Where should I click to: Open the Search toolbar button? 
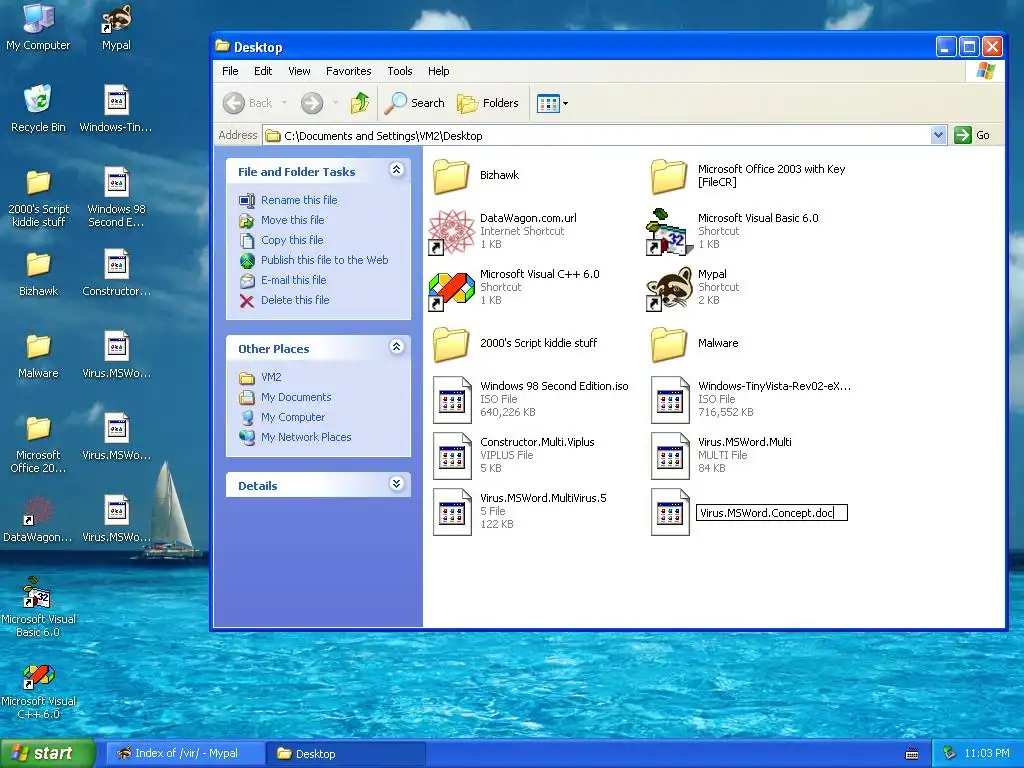click(x=414, y=103)
